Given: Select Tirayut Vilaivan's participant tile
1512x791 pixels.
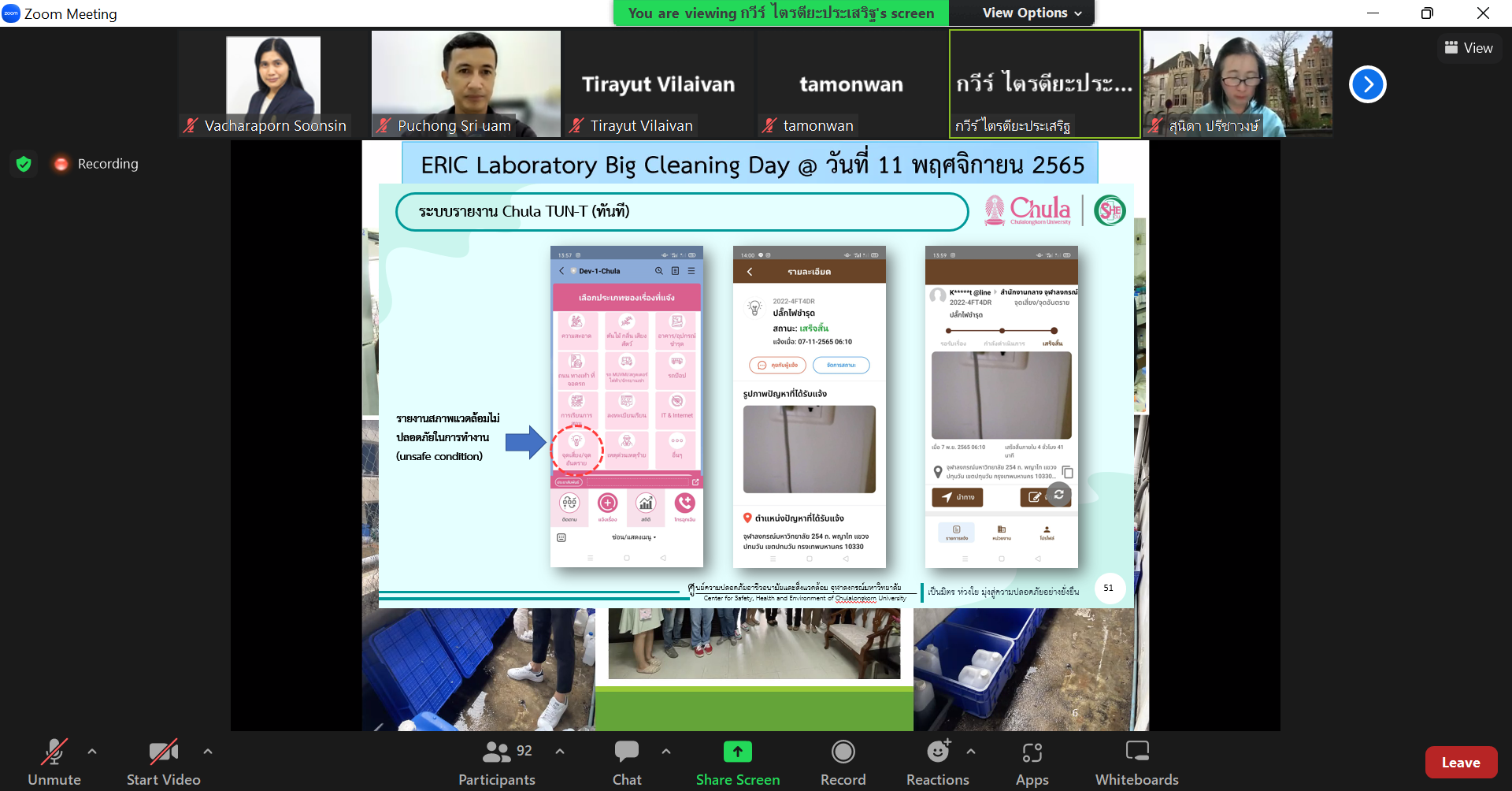Looking at the screenshot, I should pos(658,84).
